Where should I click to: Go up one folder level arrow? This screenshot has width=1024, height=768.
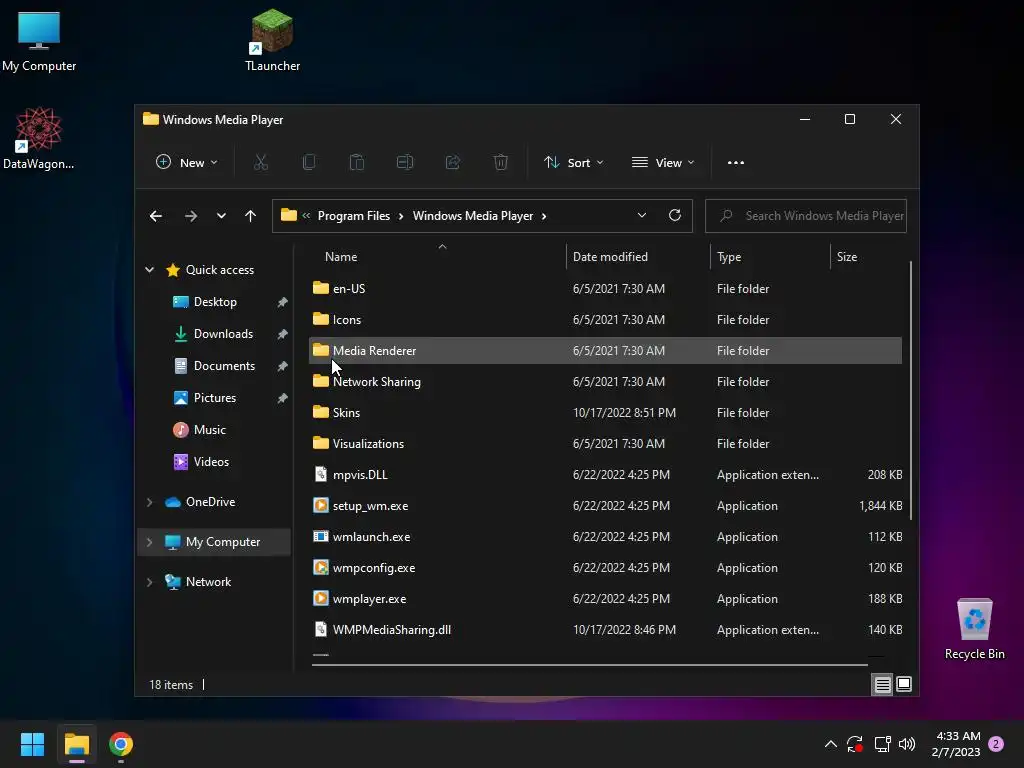click(250, 216)
